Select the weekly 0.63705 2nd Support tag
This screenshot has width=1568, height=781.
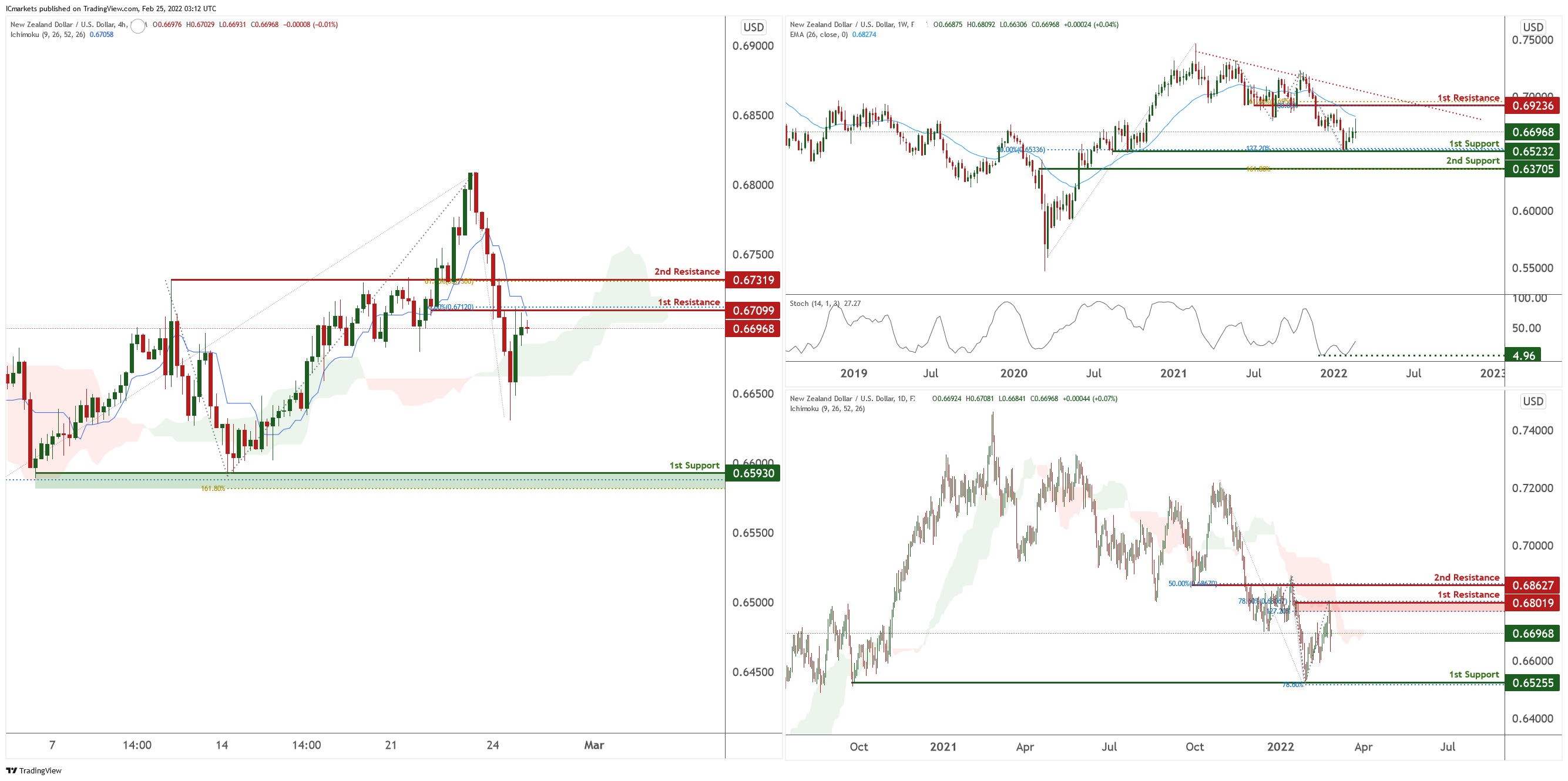pos(1533,169)
